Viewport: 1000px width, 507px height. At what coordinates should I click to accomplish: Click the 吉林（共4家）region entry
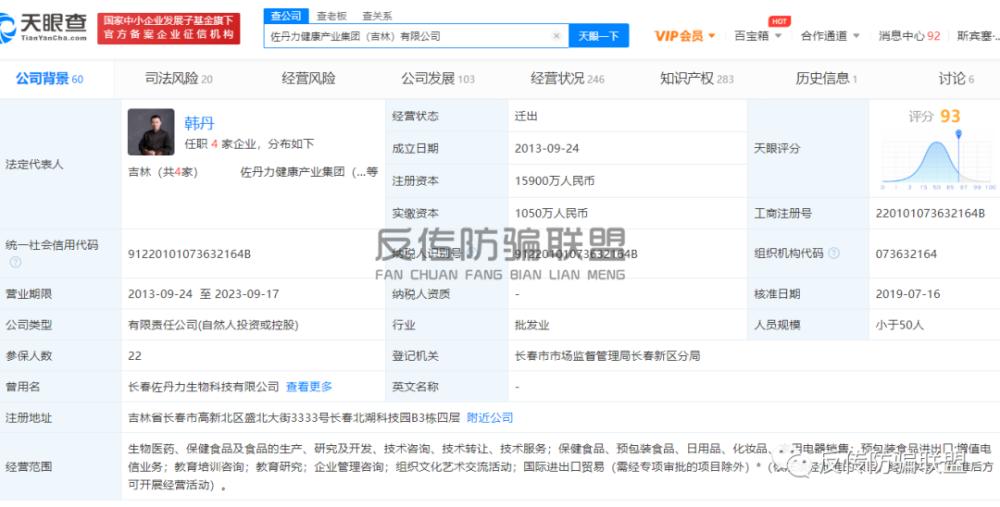(165, 172)
